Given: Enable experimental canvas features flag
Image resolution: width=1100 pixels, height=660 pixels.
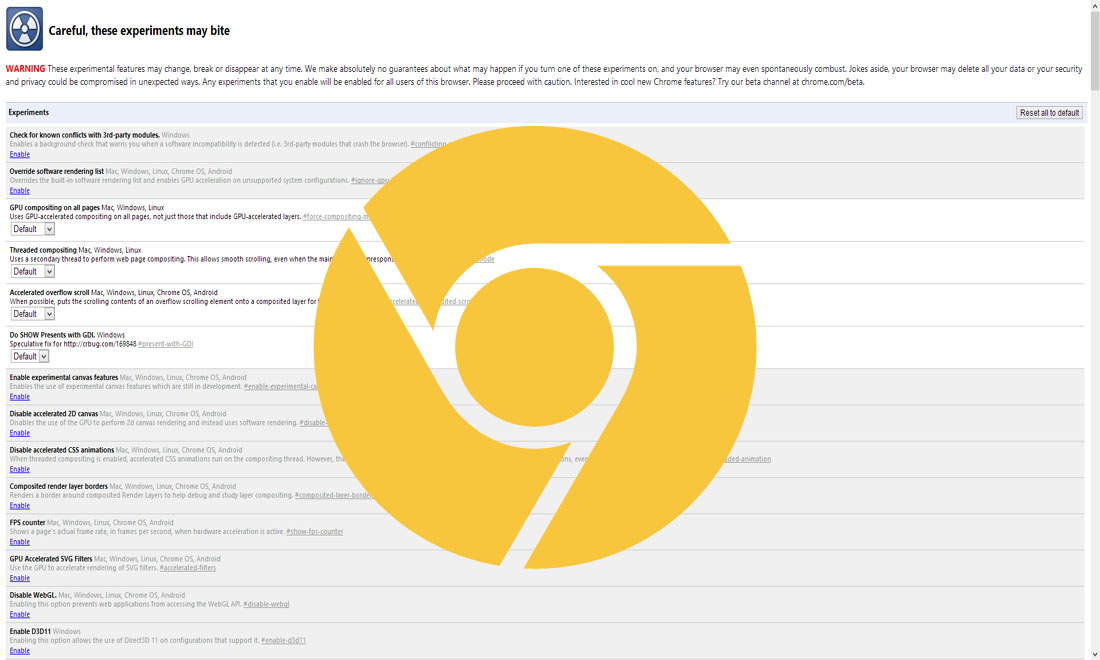Looking at the screenshot, I should (x=20, y=397).
